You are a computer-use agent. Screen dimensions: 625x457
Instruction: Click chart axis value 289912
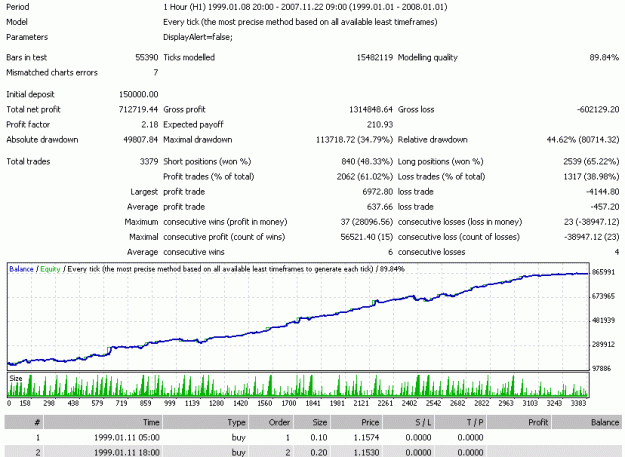603,344
